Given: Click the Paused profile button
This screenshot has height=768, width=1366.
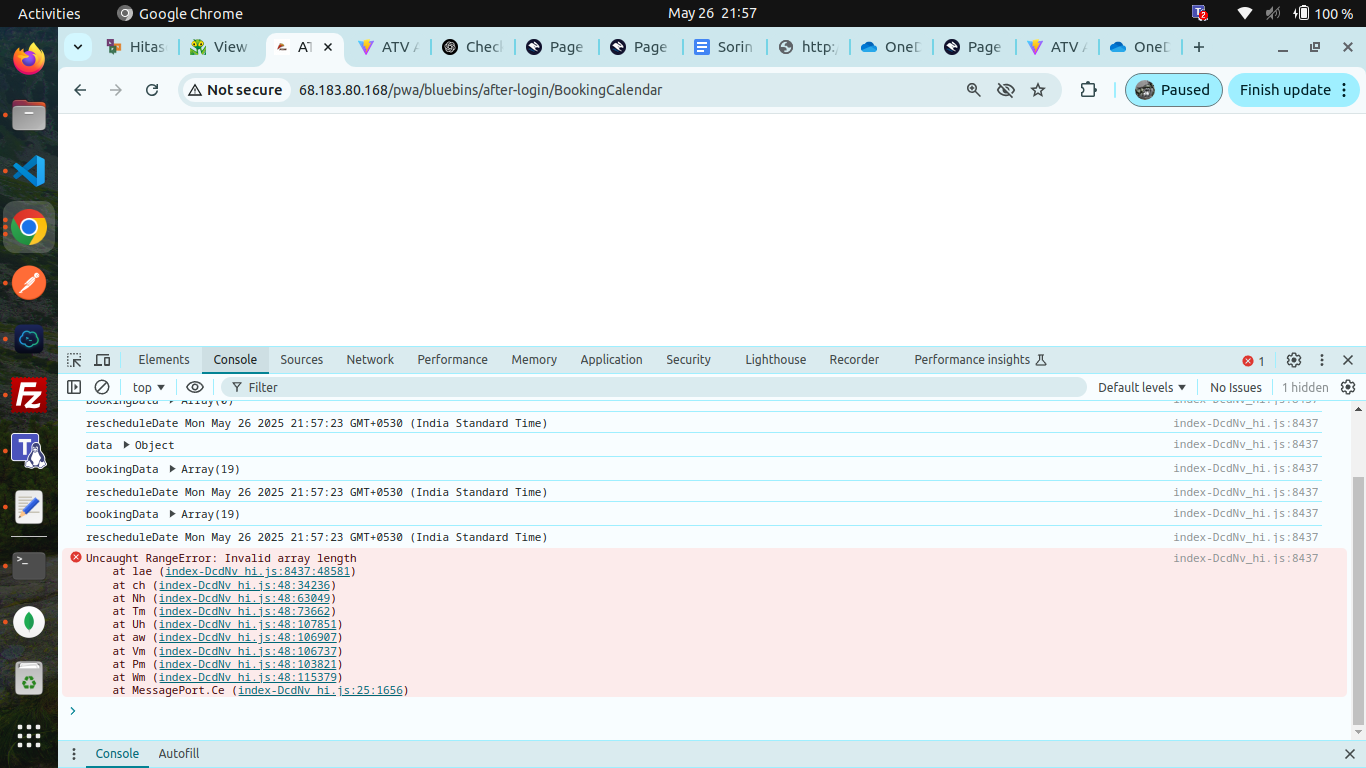Looking at the screenshot, I should pyautogui.click(x=1174, y=90).
